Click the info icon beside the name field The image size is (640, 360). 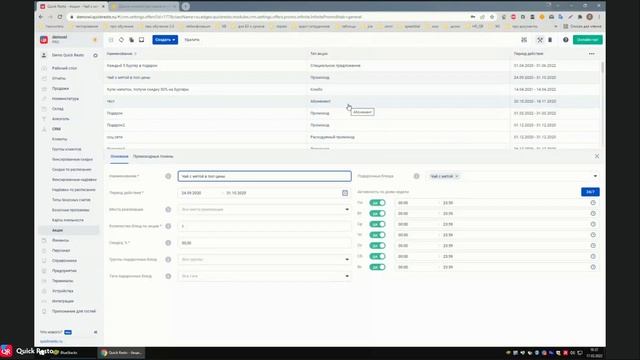[168, 176]
